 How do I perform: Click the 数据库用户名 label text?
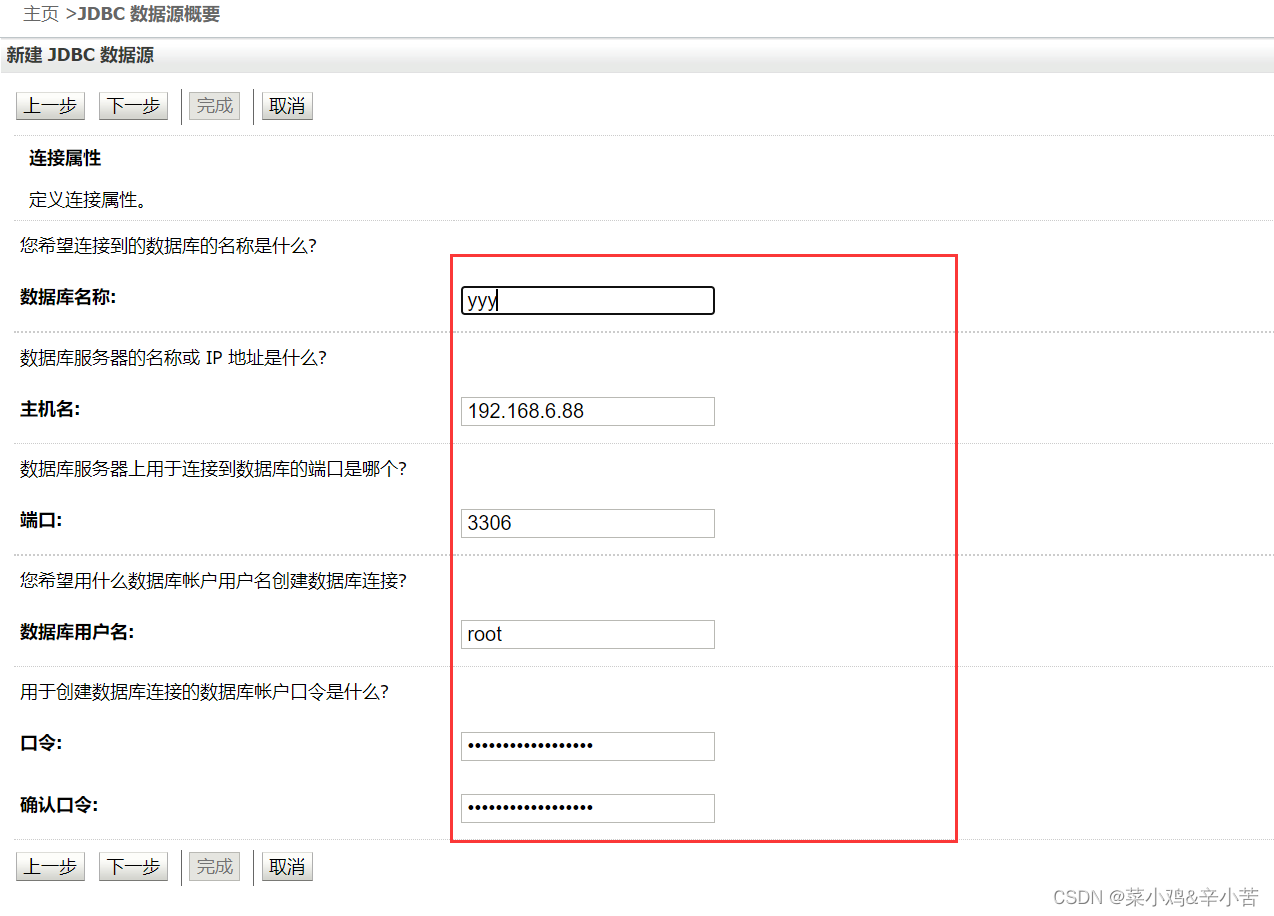77,632
